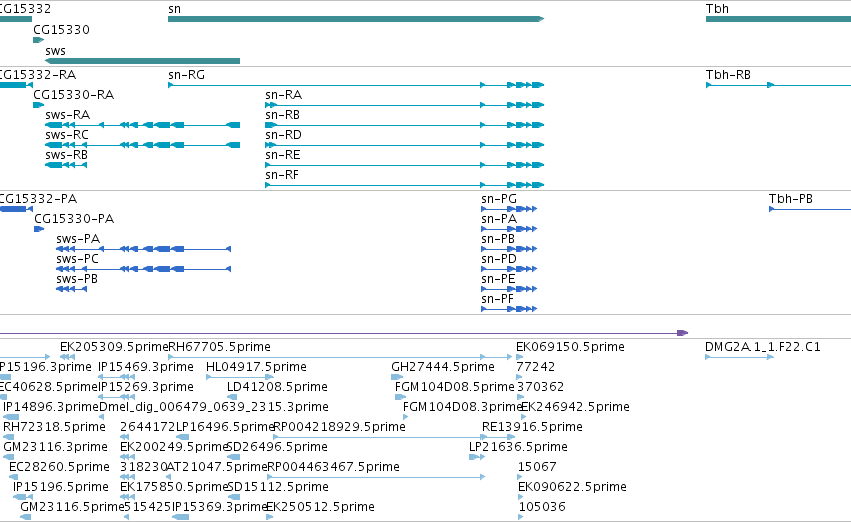Click the GM23116.3prime EST label
Image resolution: width=851 pixels, height=522 pixels.
point(55,447)
